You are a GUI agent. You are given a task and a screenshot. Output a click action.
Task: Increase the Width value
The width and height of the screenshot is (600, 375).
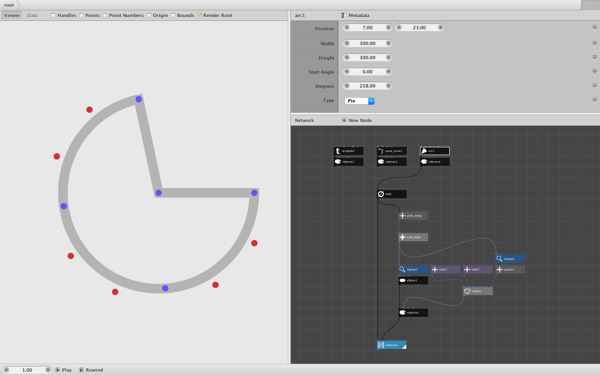pyautogui.click(x=388, y=43)
